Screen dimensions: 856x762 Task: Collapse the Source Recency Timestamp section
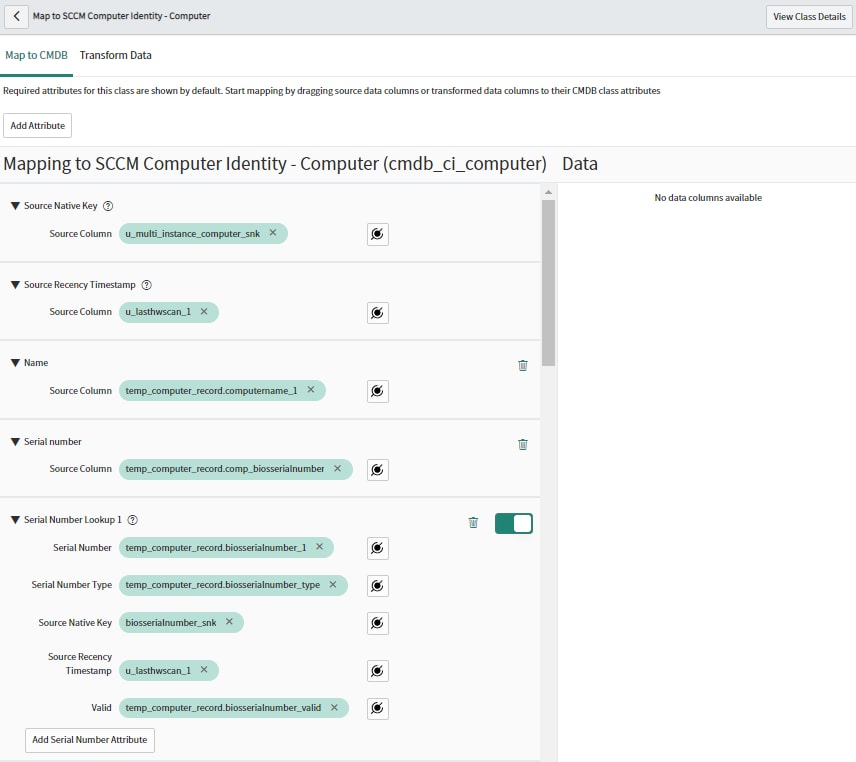(x=15, y=285)
